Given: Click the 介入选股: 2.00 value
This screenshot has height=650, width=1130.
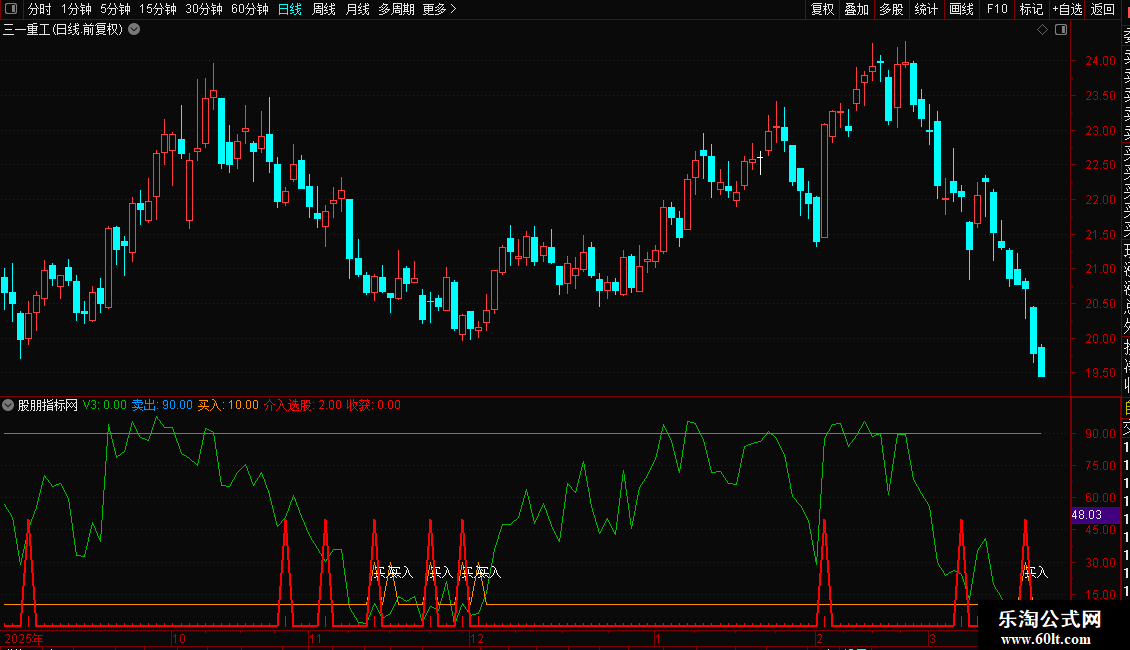Looking at the screenshot, I should 303,405.
